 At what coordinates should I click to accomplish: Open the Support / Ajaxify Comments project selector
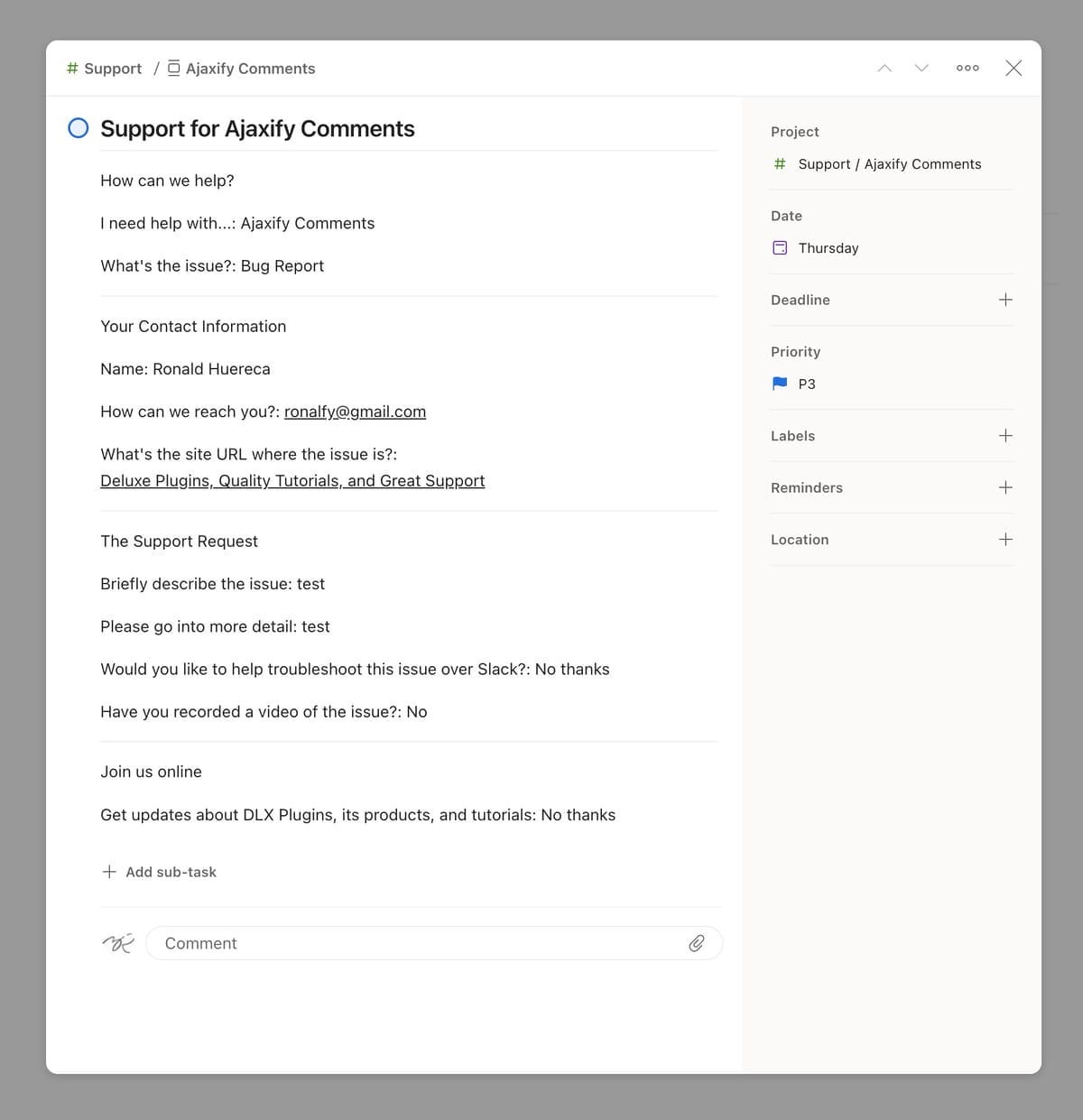click(x=889, y=164)
